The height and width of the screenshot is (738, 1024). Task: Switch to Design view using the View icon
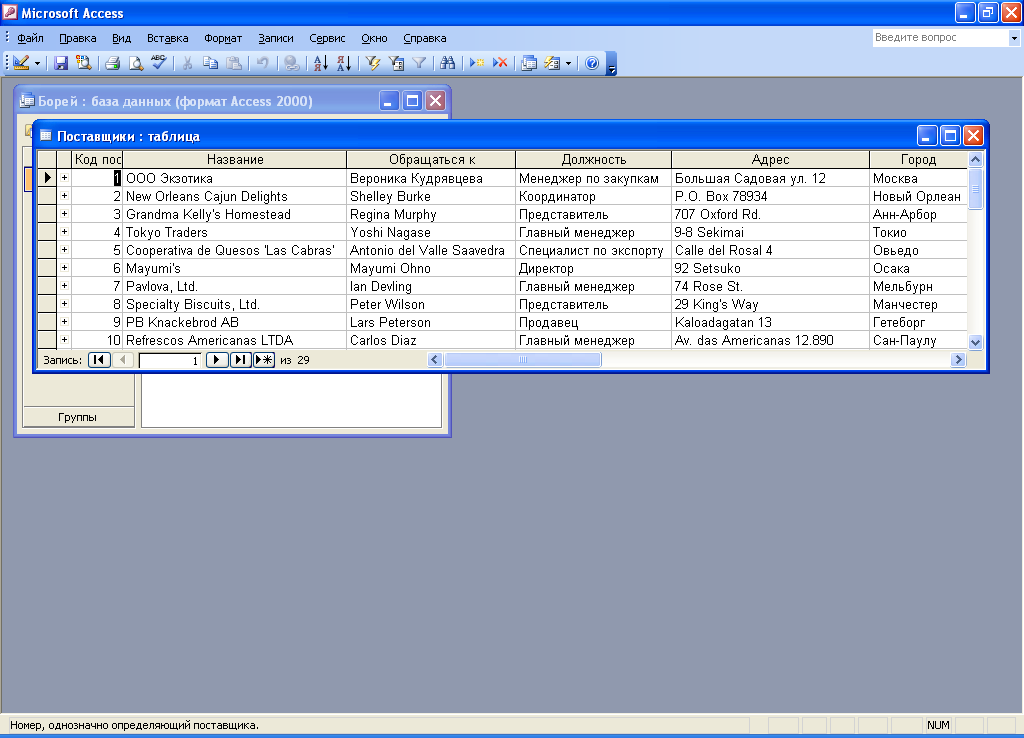pos(21,63)
